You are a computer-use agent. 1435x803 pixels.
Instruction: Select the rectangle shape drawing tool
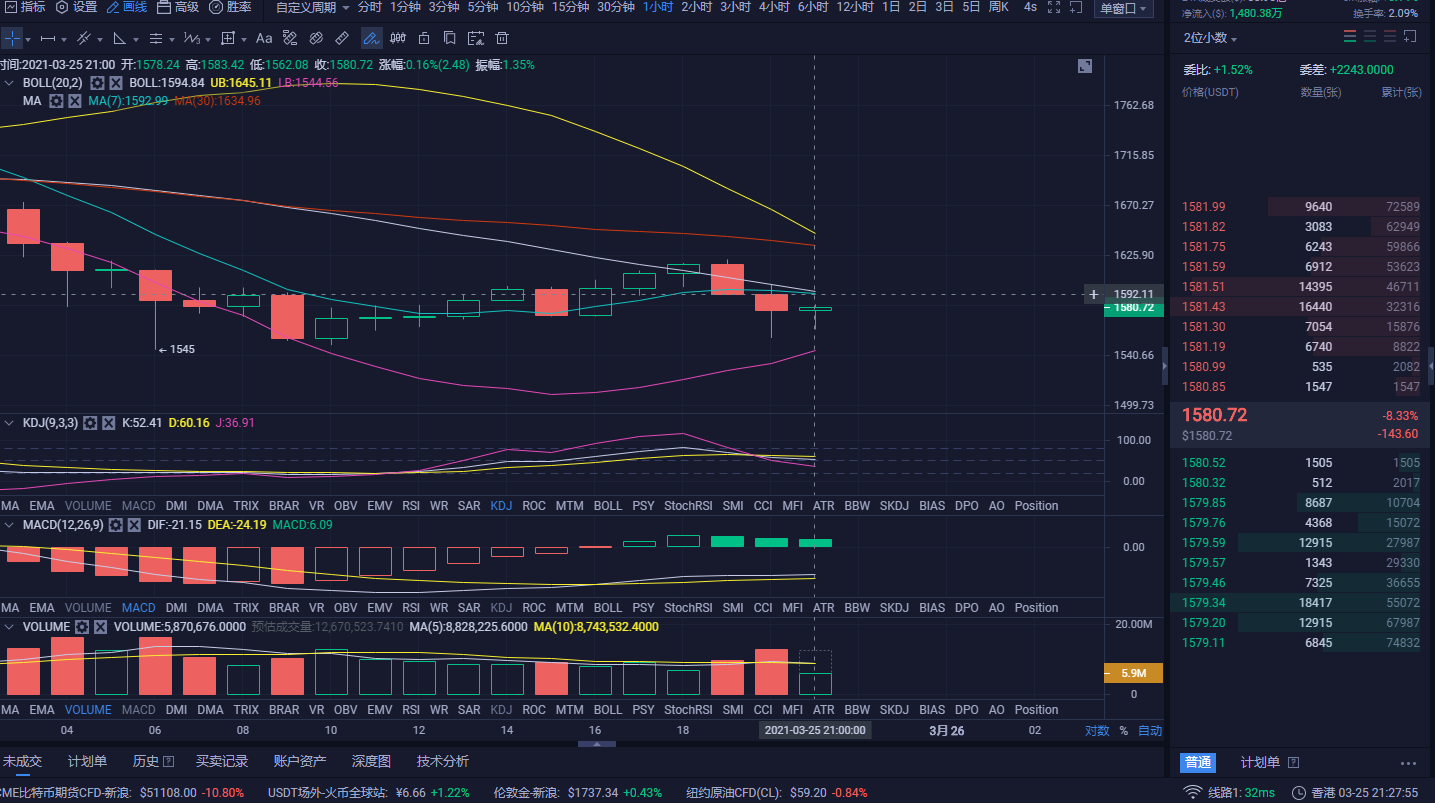[x=227, y=39]
